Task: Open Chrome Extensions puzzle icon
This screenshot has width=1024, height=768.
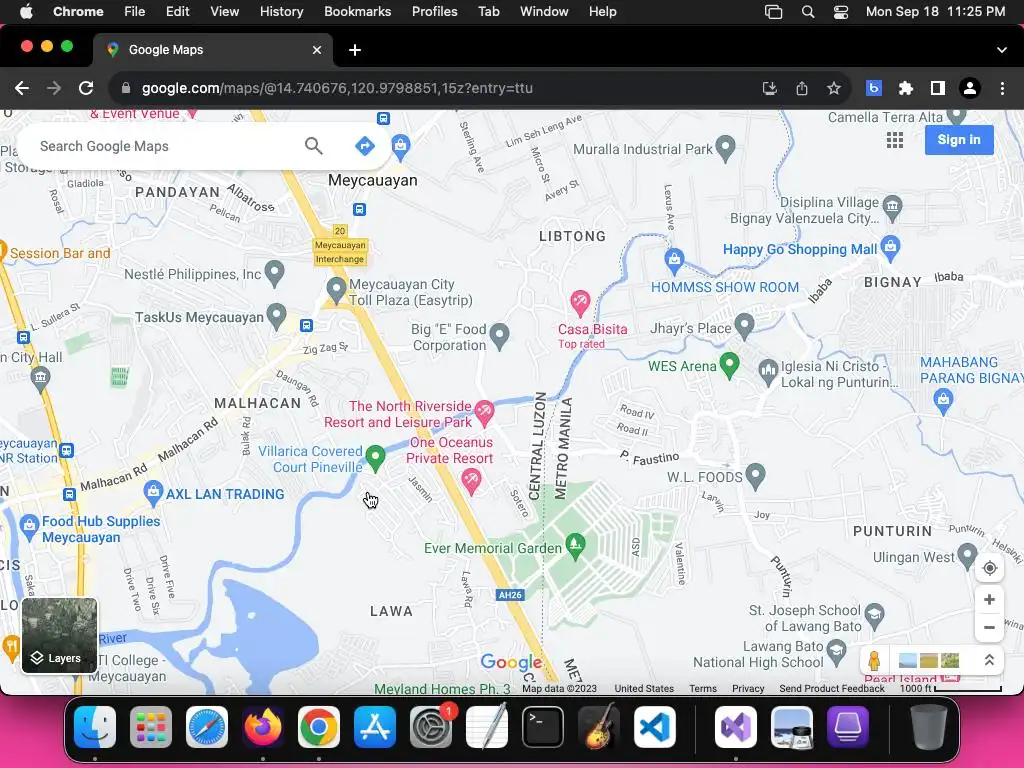Action: (905, 88)
